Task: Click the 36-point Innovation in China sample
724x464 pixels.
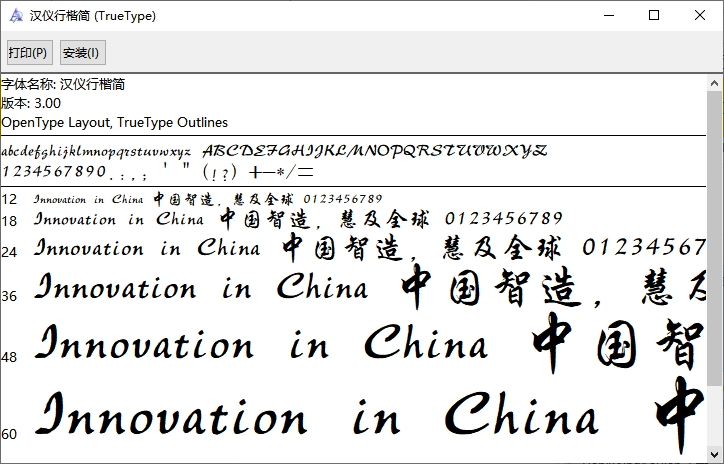Action: point(201,287)
